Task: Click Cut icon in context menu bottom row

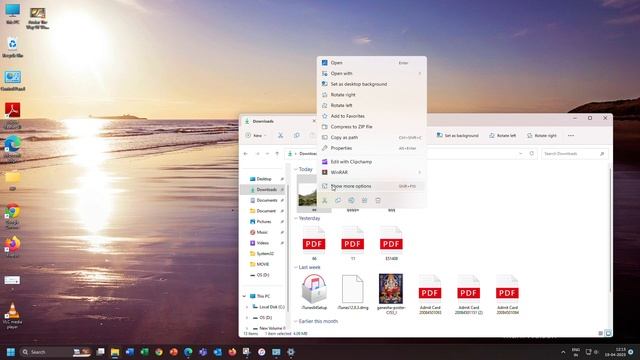Action: (324, 200)
